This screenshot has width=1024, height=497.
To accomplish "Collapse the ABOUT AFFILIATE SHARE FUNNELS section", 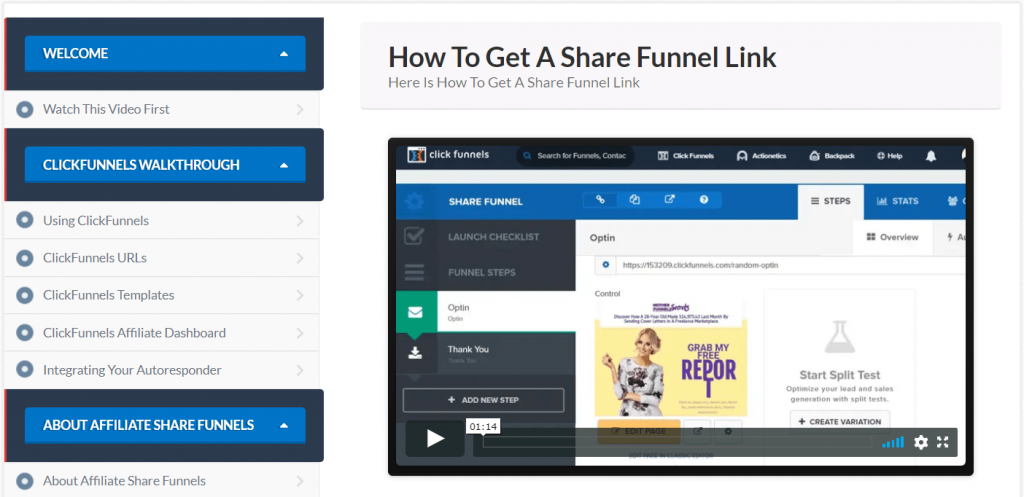I will pyautogui.click(x=165, y=425).
